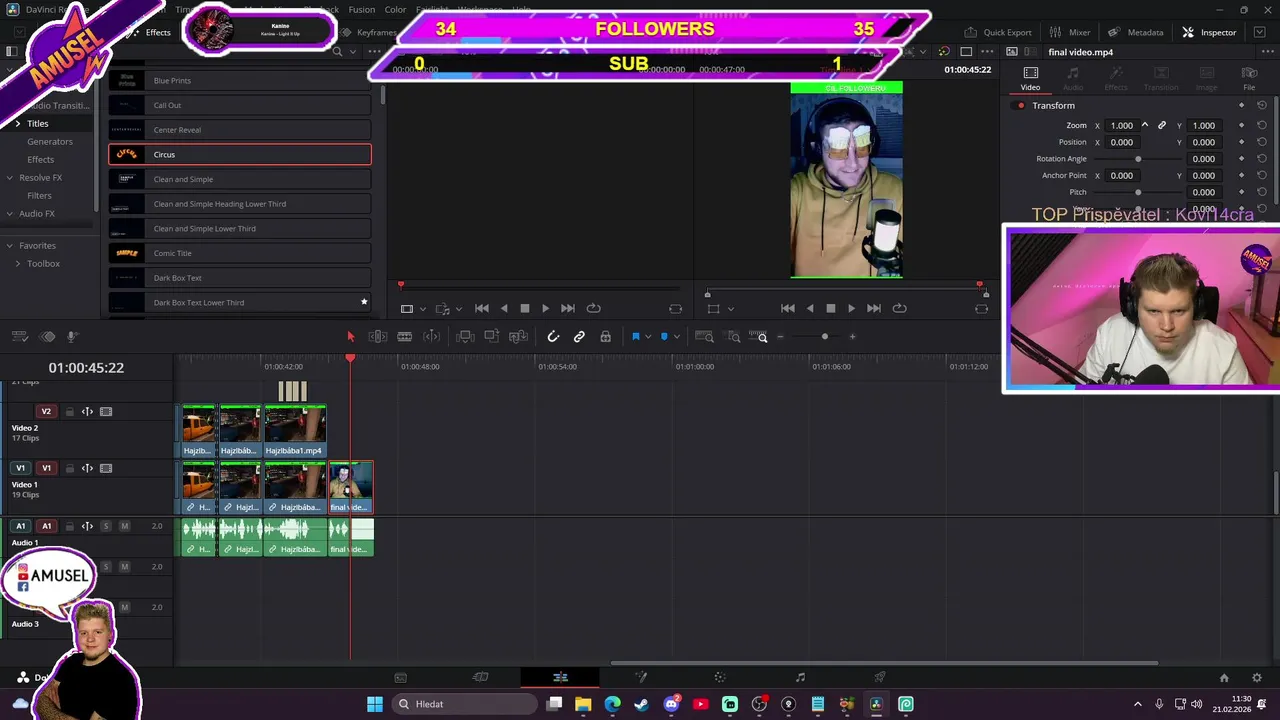The height and width of the screenshot is (720, 1280).
Task: Go to last frame in source viewer
Action: pos(568,308)
